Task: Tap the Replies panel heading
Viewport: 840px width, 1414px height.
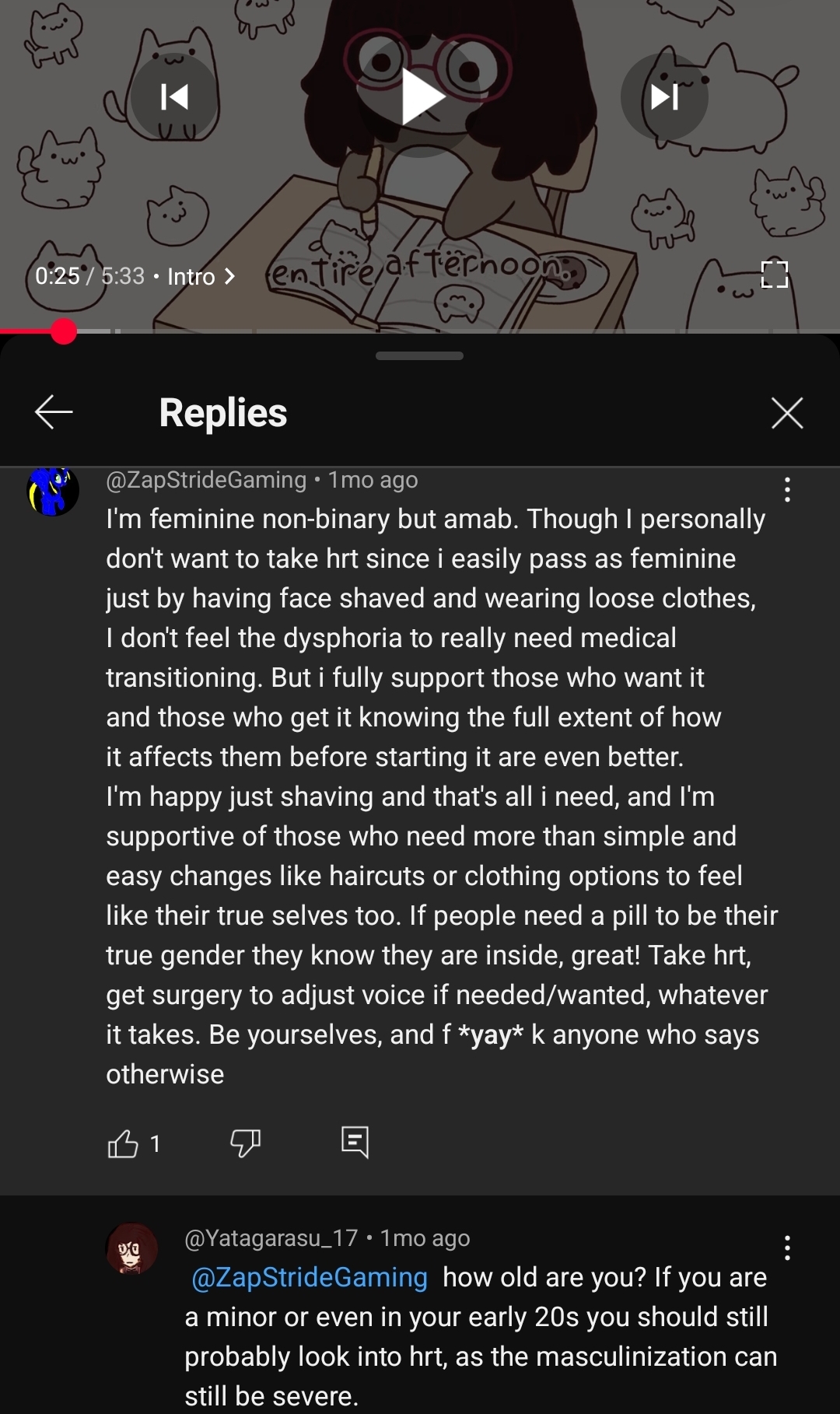Action: click(x=223, y=412)
